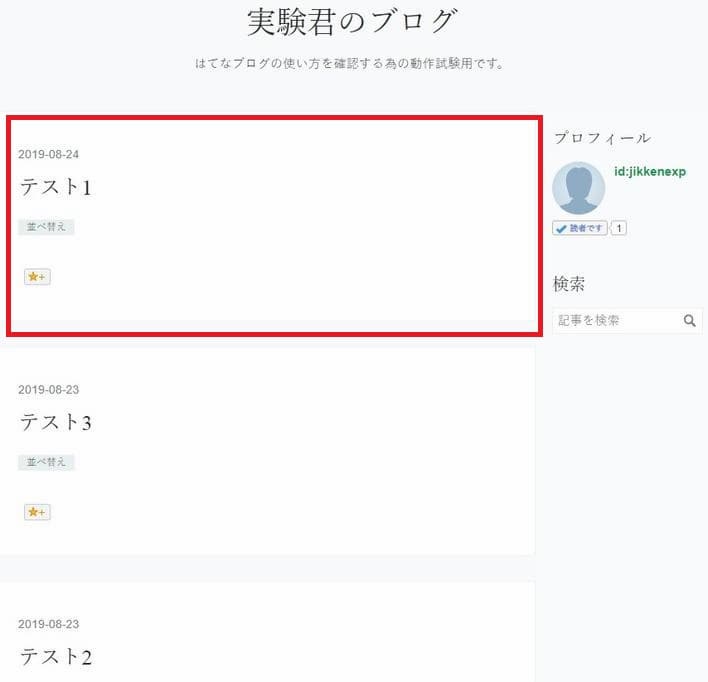
Task: Click the 検索 sidebar heading
Action: pos(569,284)
